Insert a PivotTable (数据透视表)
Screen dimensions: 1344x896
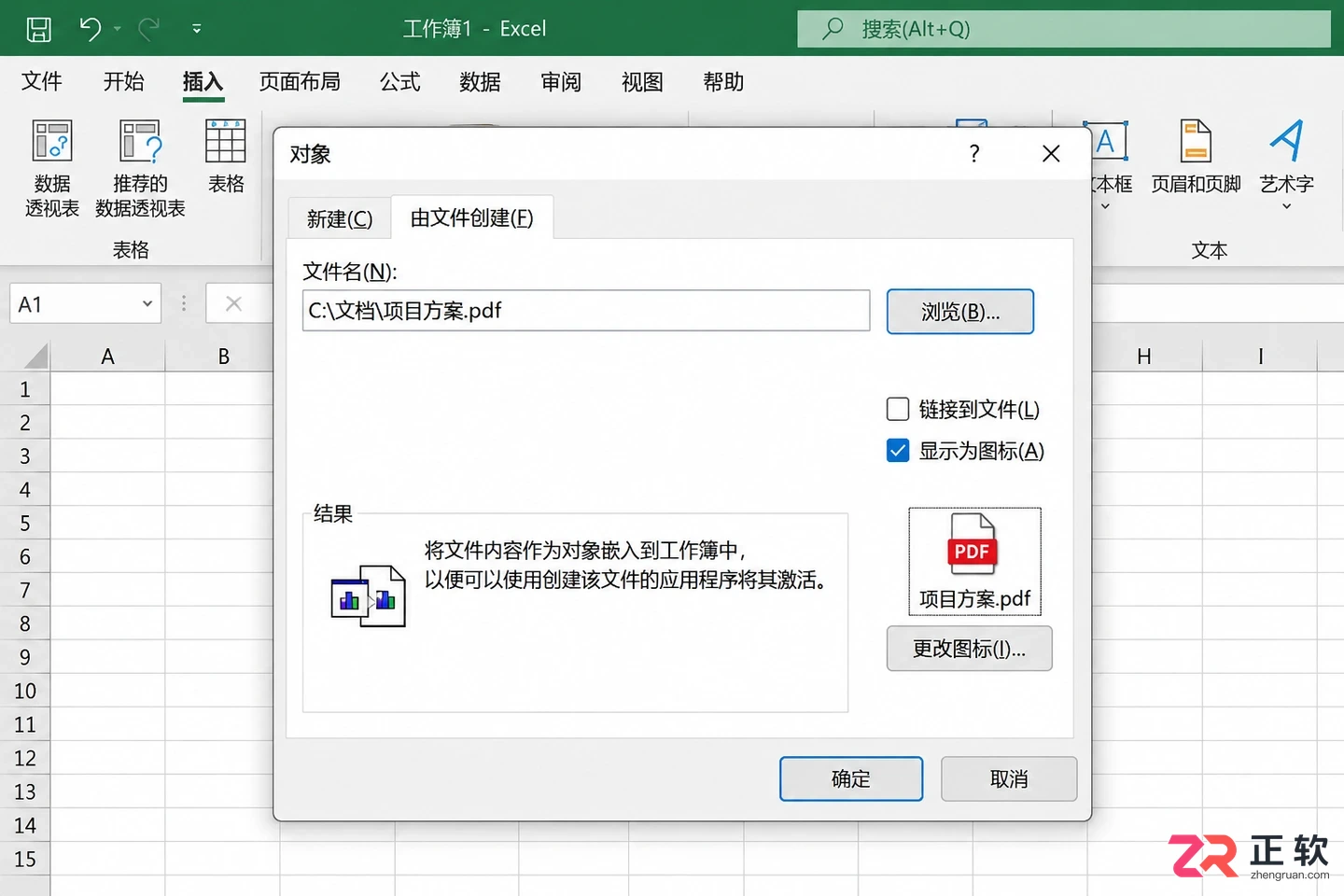pos(52,169)
